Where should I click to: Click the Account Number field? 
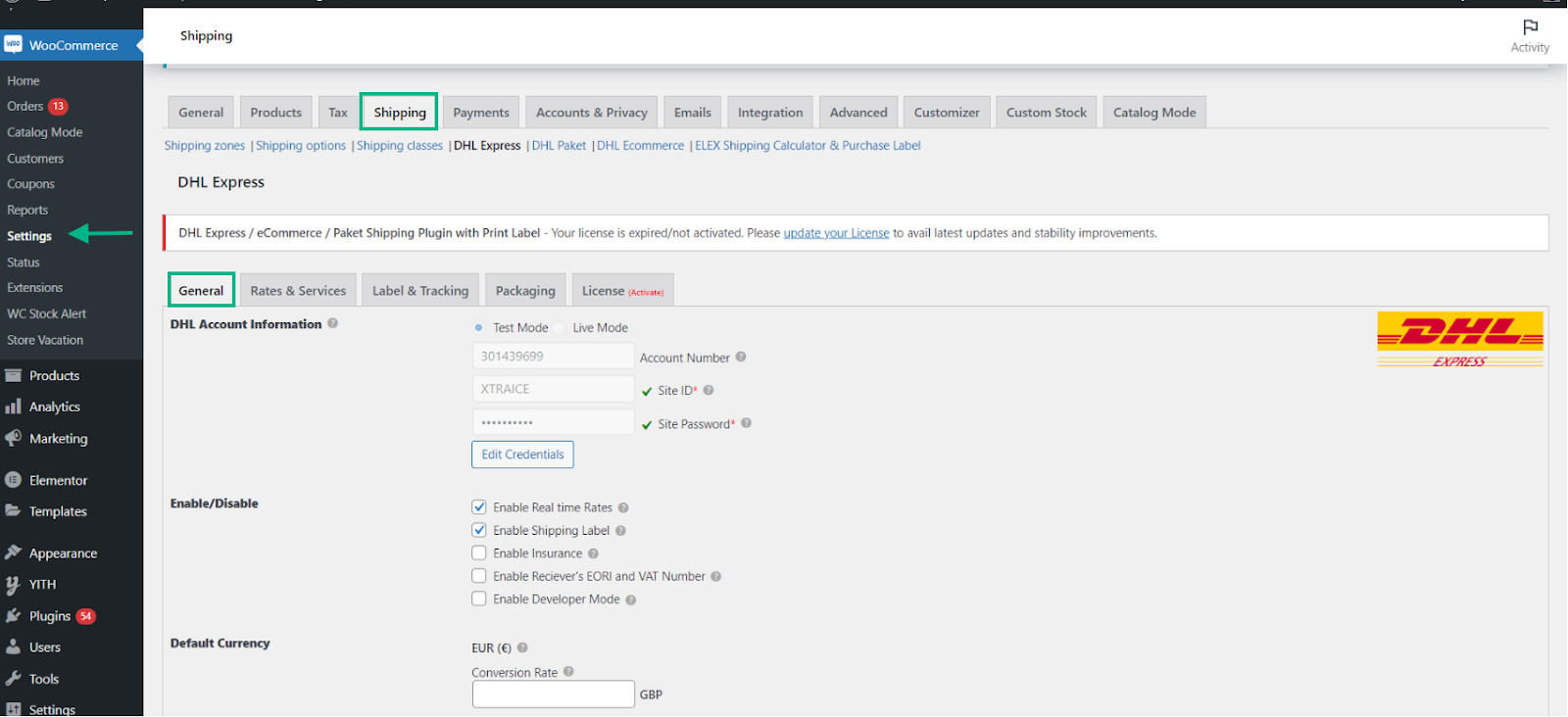point(554,357)
